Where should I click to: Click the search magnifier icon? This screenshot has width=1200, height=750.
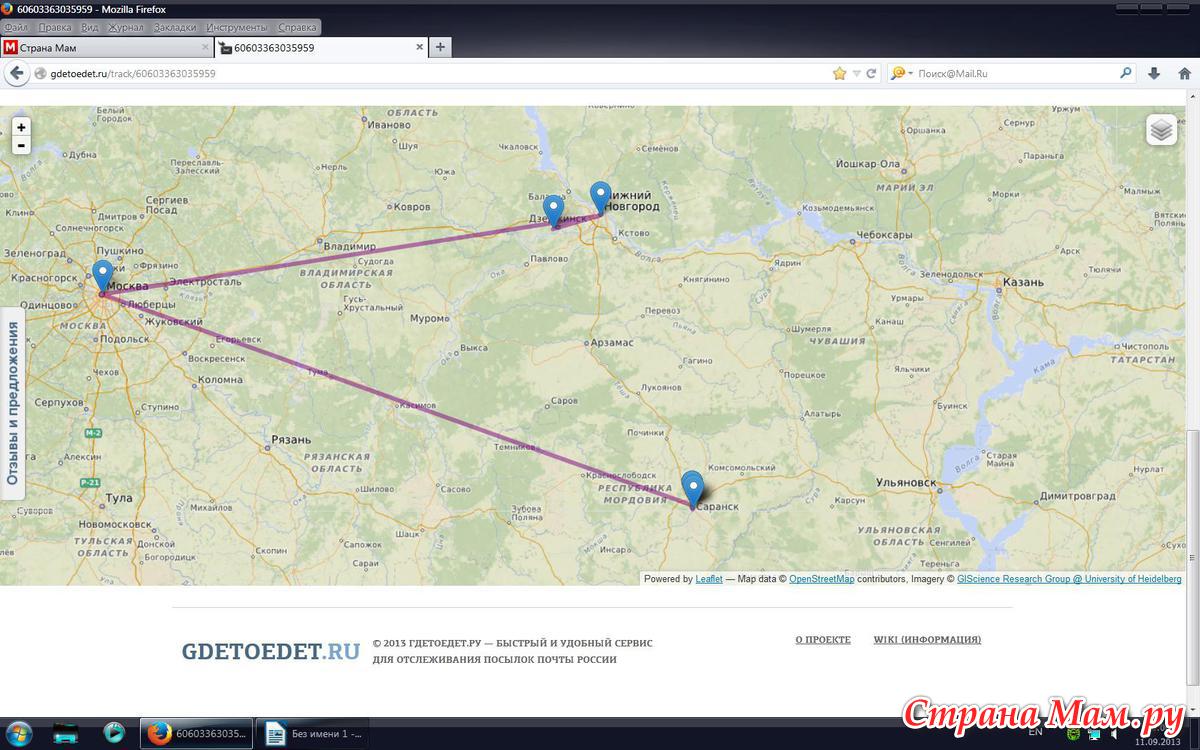(1126, 73)
